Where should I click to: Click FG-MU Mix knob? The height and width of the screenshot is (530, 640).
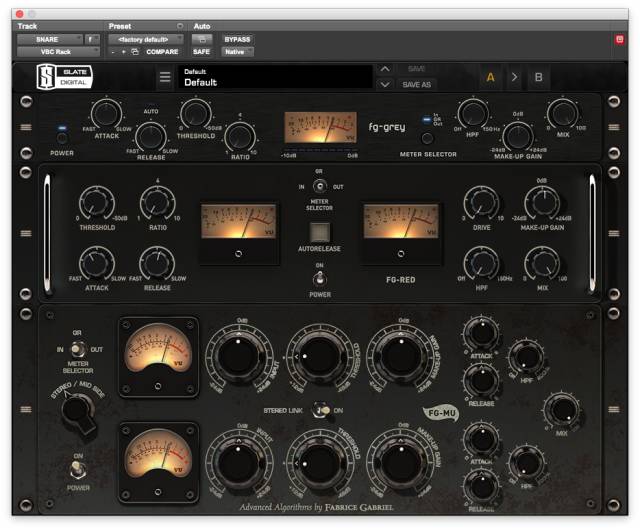click(562, 410)
